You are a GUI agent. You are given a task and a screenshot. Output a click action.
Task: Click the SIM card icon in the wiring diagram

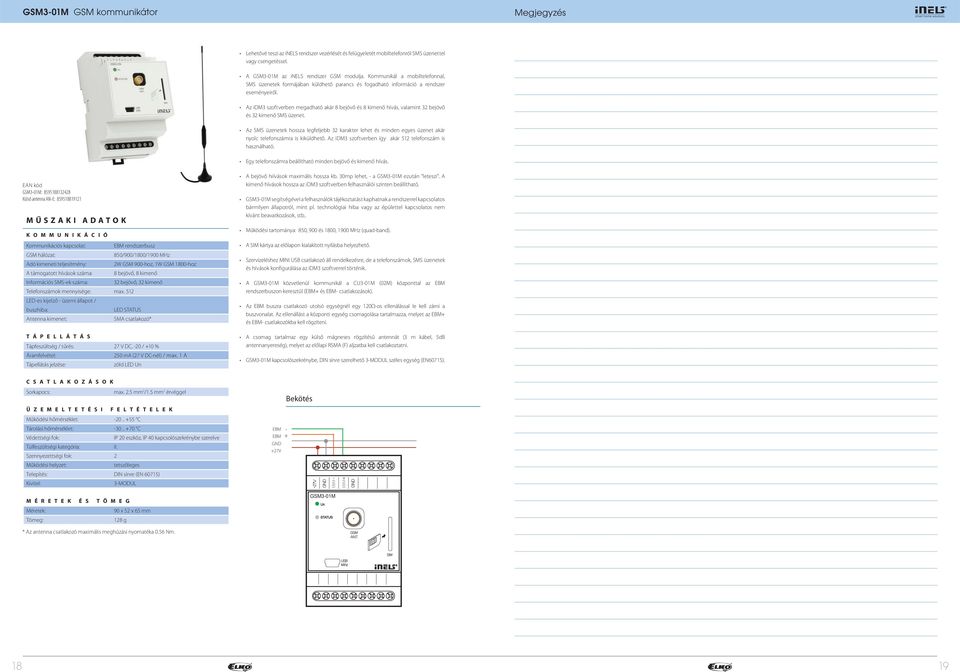[x=373, y=542]
